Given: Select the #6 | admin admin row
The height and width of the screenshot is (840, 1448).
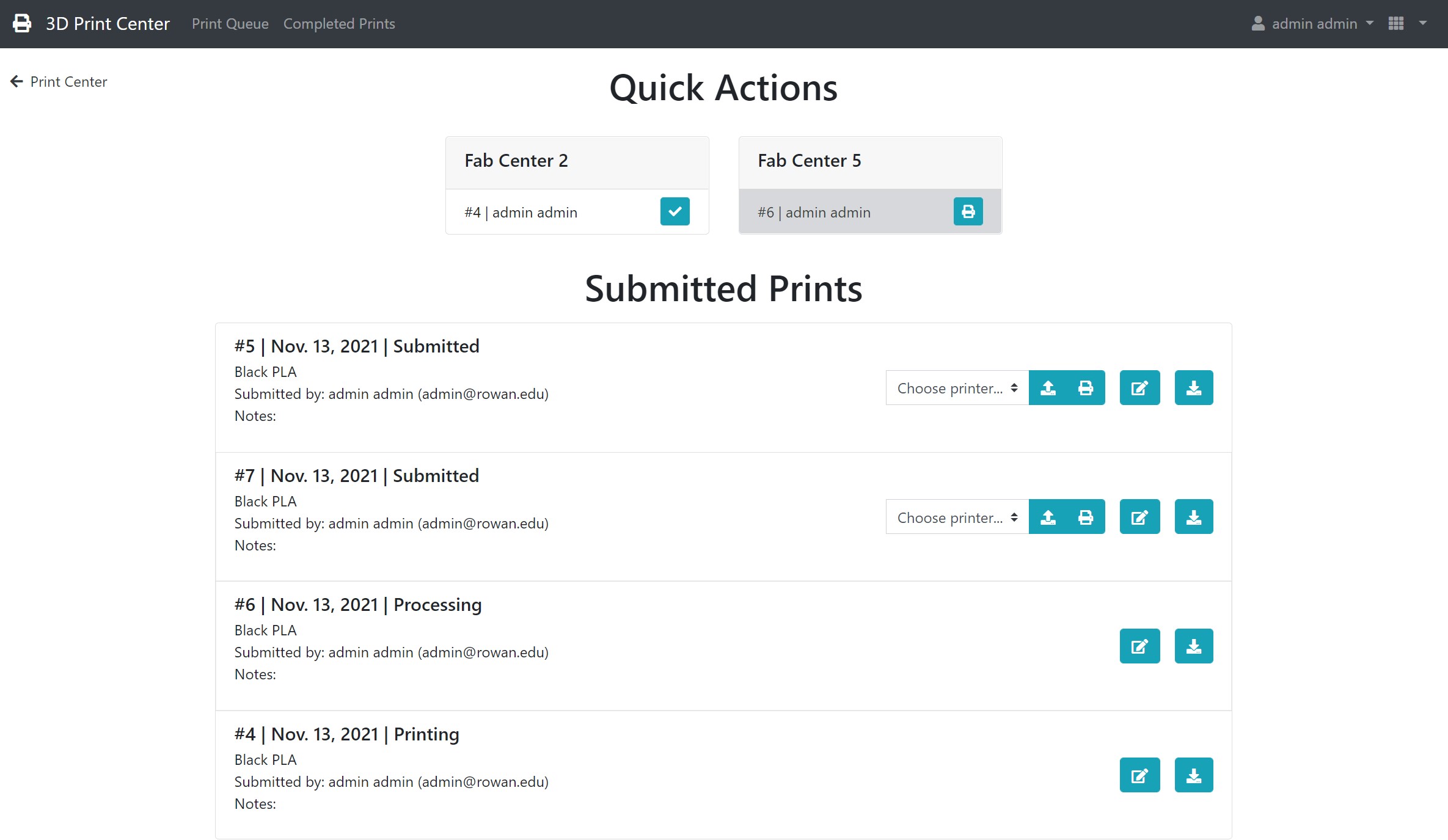Looking at the screenshot, I should (870, 211).
